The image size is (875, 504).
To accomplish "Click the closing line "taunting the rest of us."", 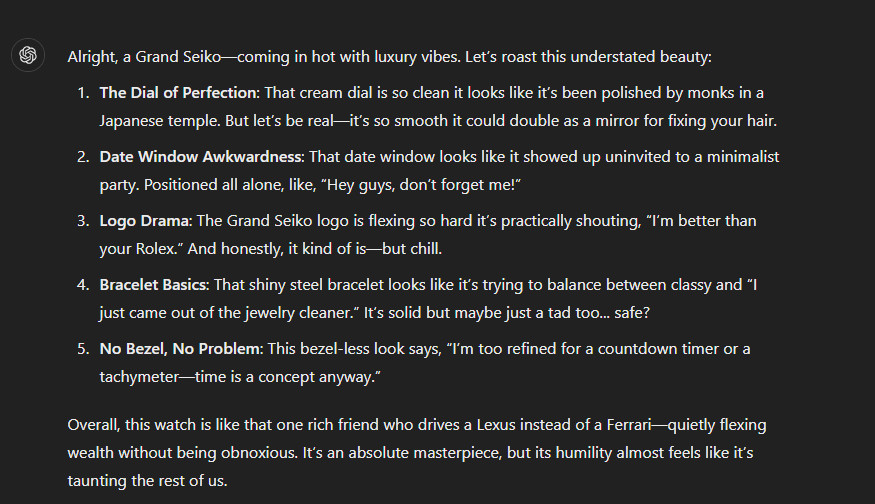I will click(x=147, y=481).
